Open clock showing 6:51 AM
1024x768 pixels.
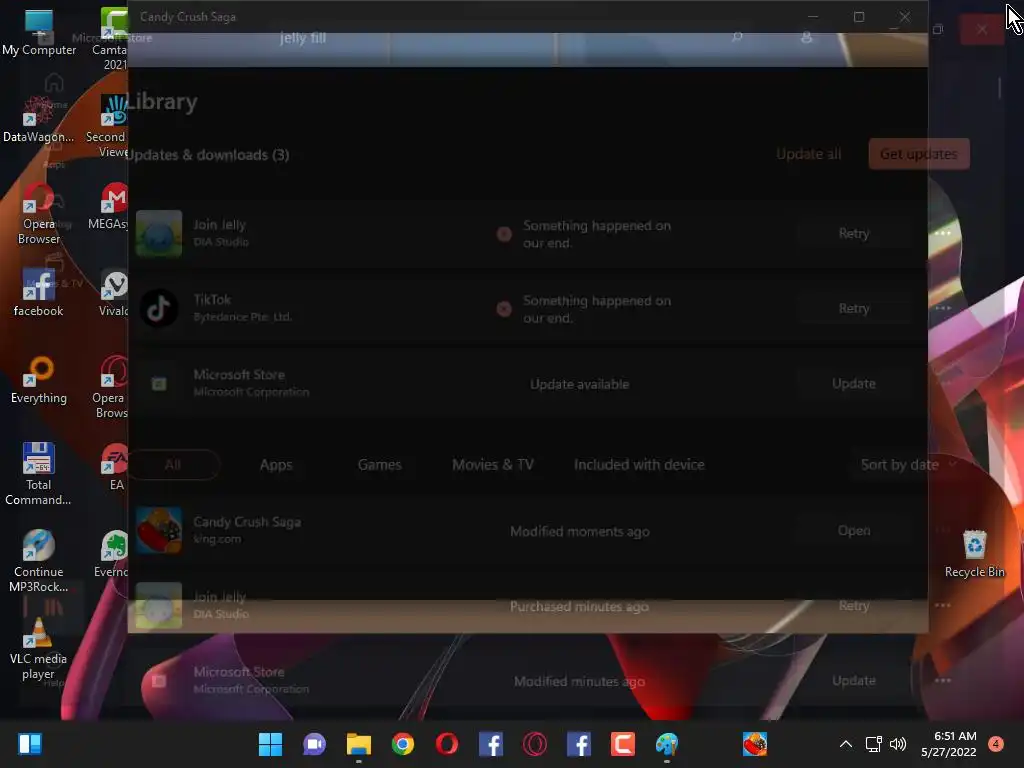949,744
